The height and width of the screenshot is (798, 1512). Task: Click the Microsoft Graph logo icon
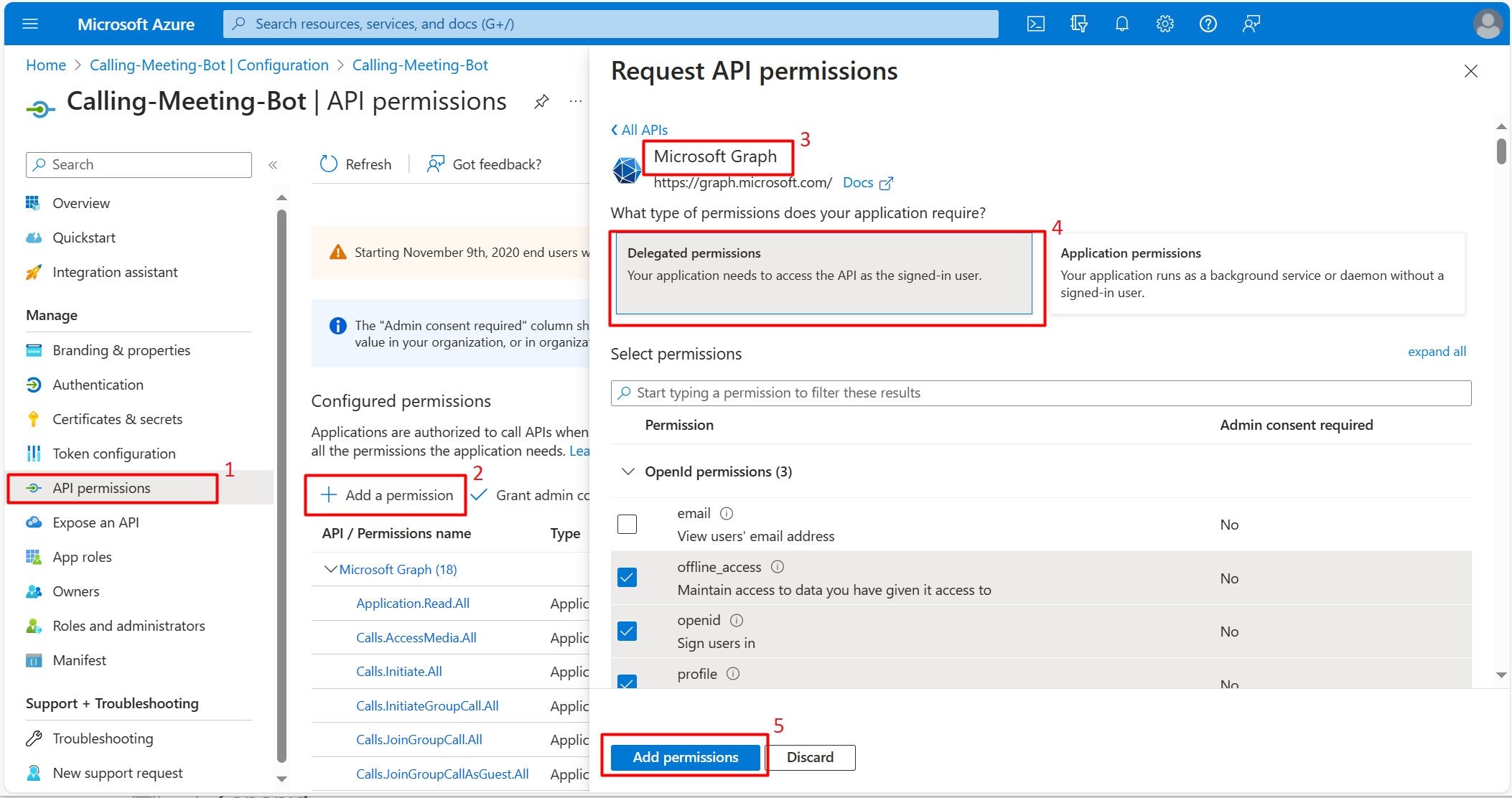[x=626, y=170]
